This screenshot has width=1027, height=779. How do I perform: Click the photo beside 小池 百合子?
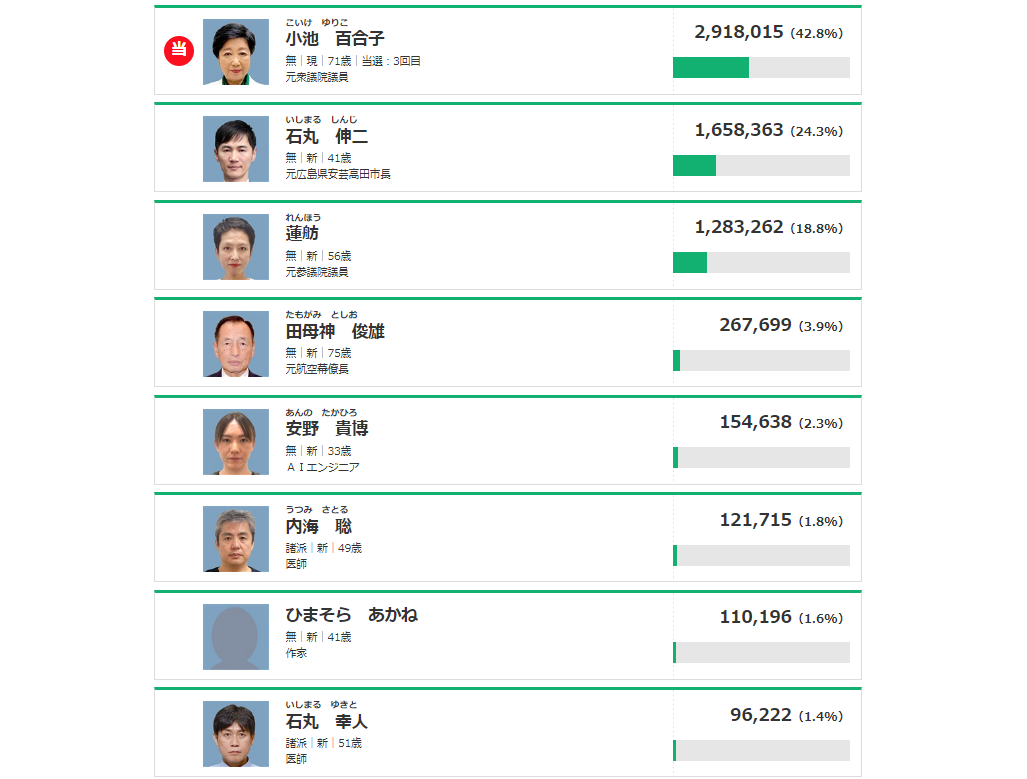pyautogui.click(x=236, y=52)
